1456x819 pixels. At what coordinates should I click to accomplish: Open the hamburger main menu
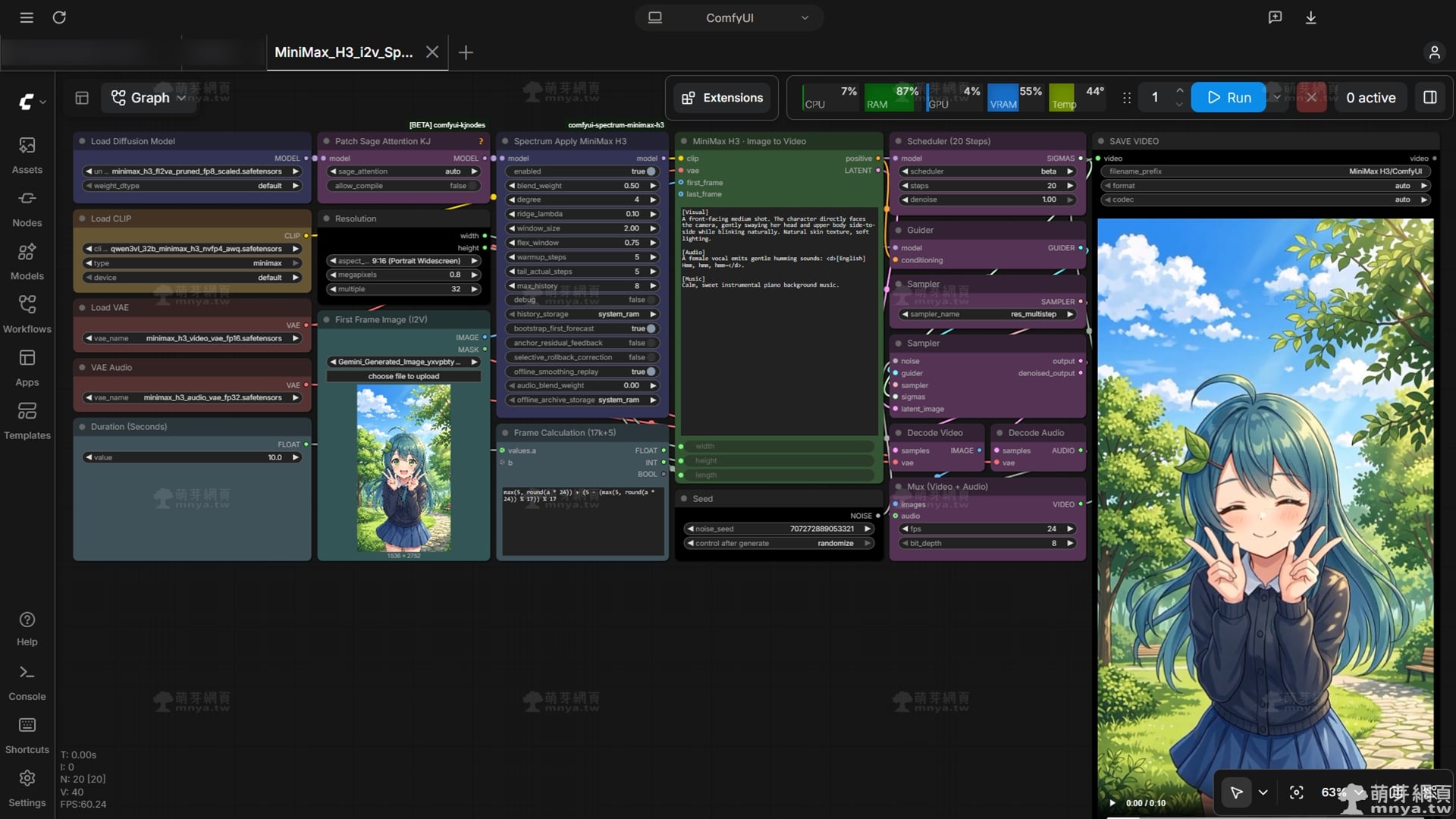[27, 17]
